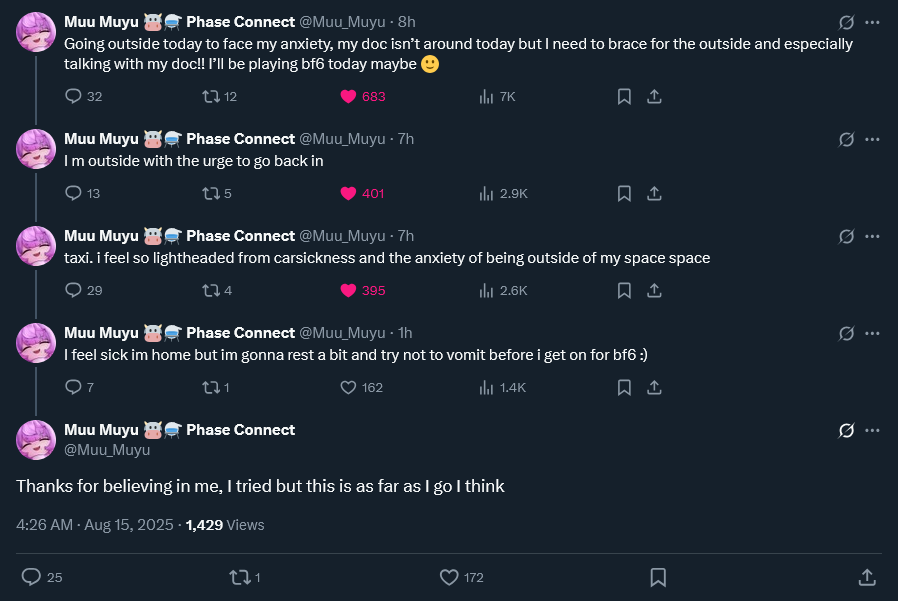The width and height of the screenshot is (898, 601).
Task: Unlike the tweet with 683 likes
Action: (348, 97)
